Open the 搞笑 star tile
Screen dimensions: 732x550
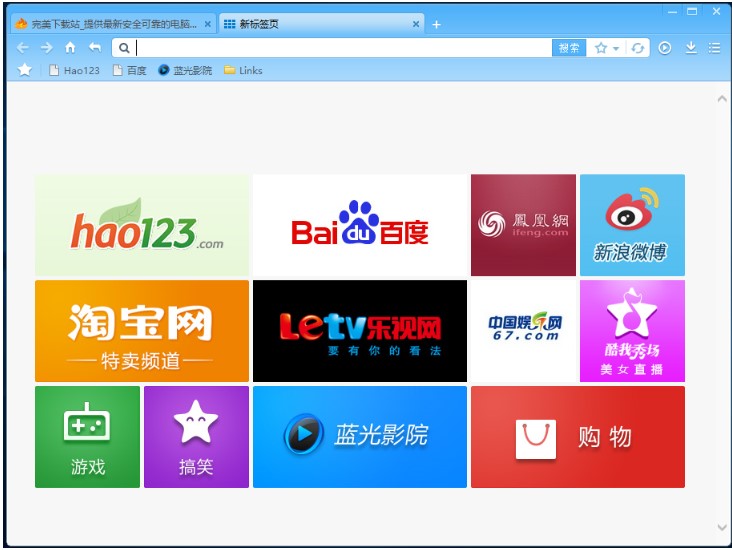[x=196, y=437]
